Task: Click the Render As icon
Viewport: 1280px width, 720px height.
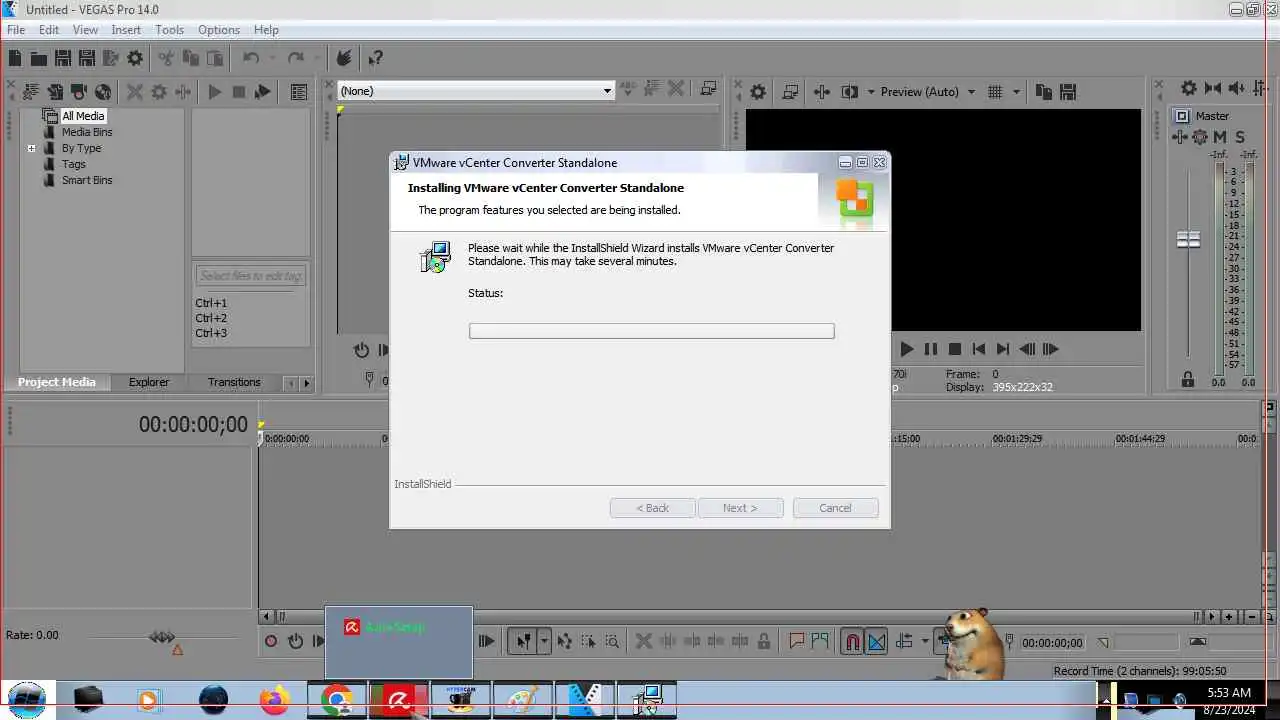Action: (x=111, y=58)
